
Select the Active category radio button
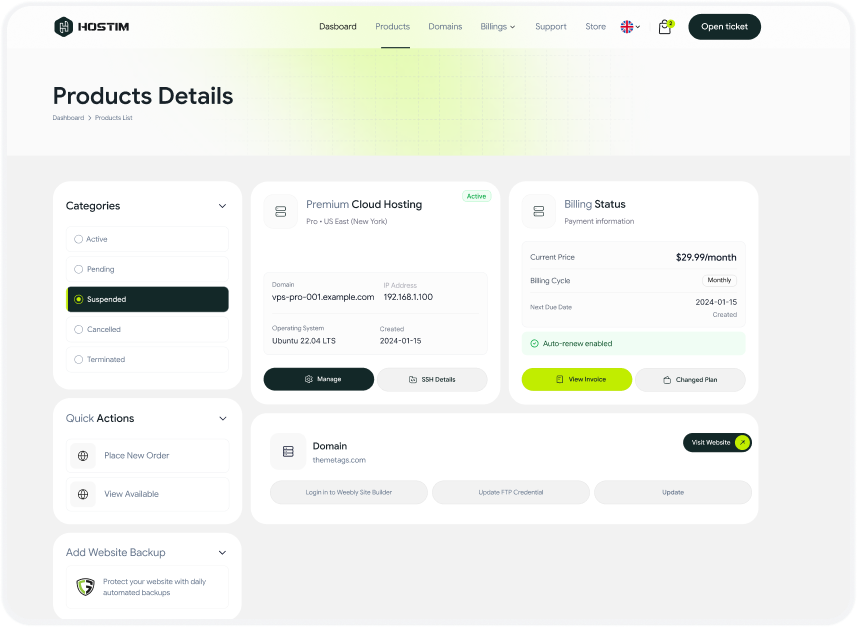[79, 239]
